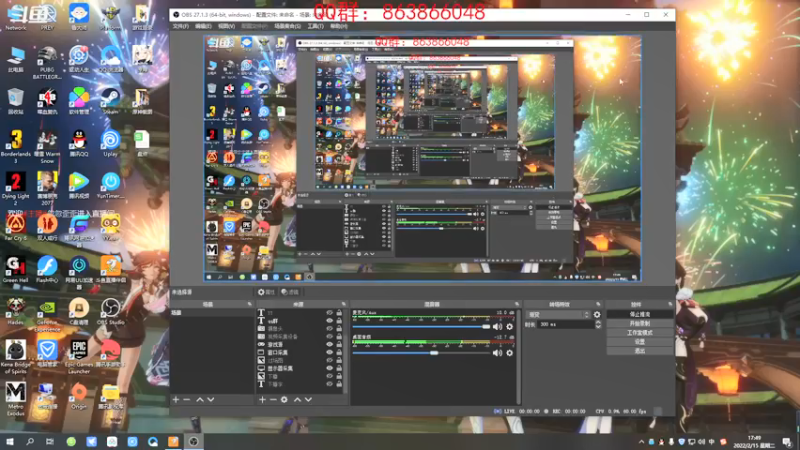The height and width of the screenshot is (450, 800).
Task: Move the scene up with arrow
Action: [x=200, y=399]
